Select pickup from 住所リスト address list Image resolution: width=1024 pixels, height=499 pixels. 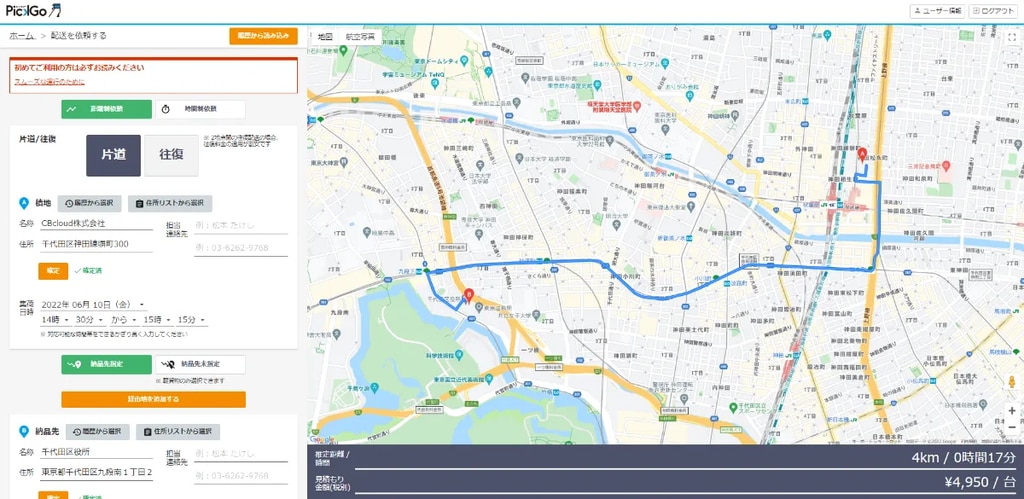(x=170, y=204)
